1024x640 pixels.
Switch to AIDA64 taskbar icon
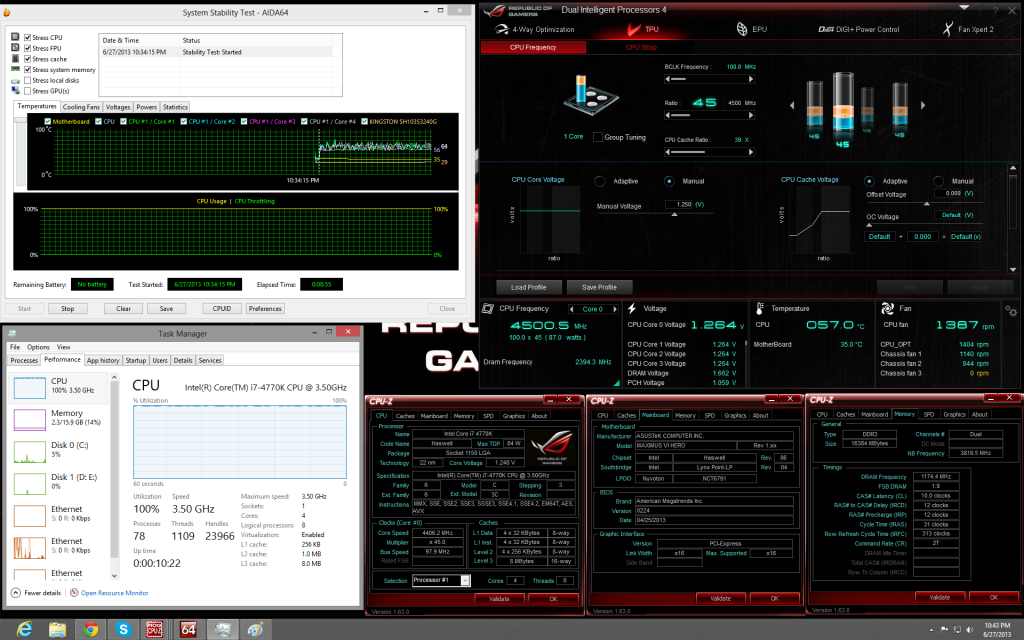[x=188, y=628]
